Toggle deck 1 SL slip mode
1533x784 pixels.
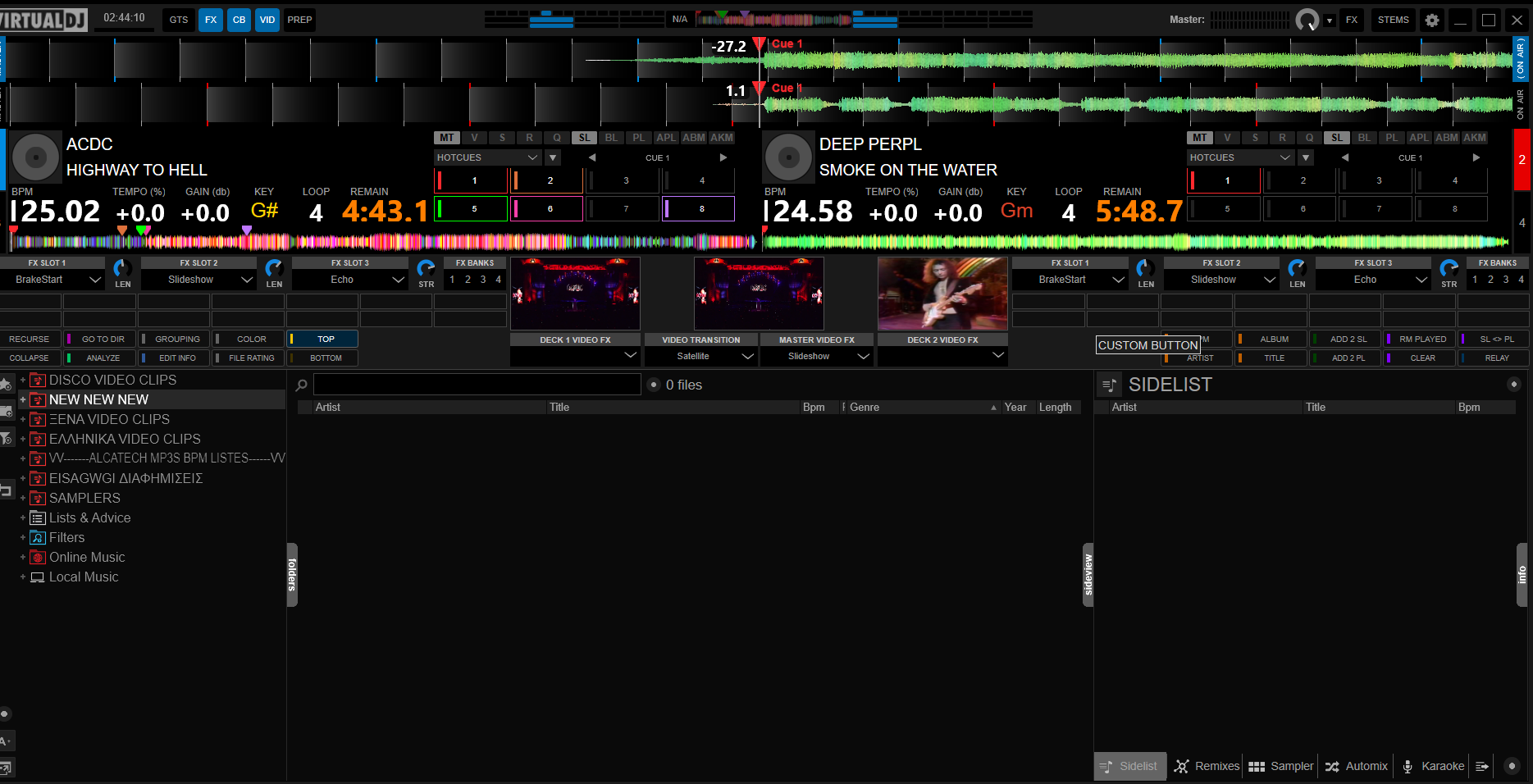(x=584, y=138)
